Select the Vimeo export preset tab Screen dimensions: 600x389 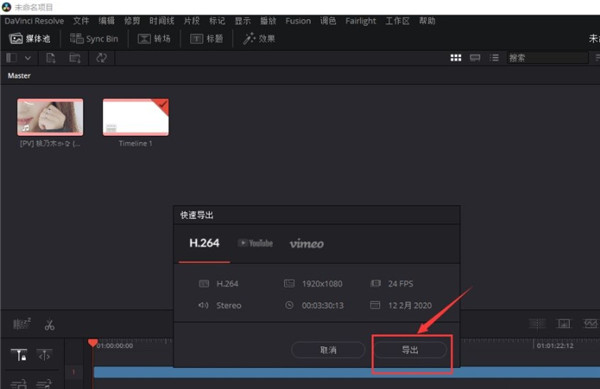click(307, 243)
